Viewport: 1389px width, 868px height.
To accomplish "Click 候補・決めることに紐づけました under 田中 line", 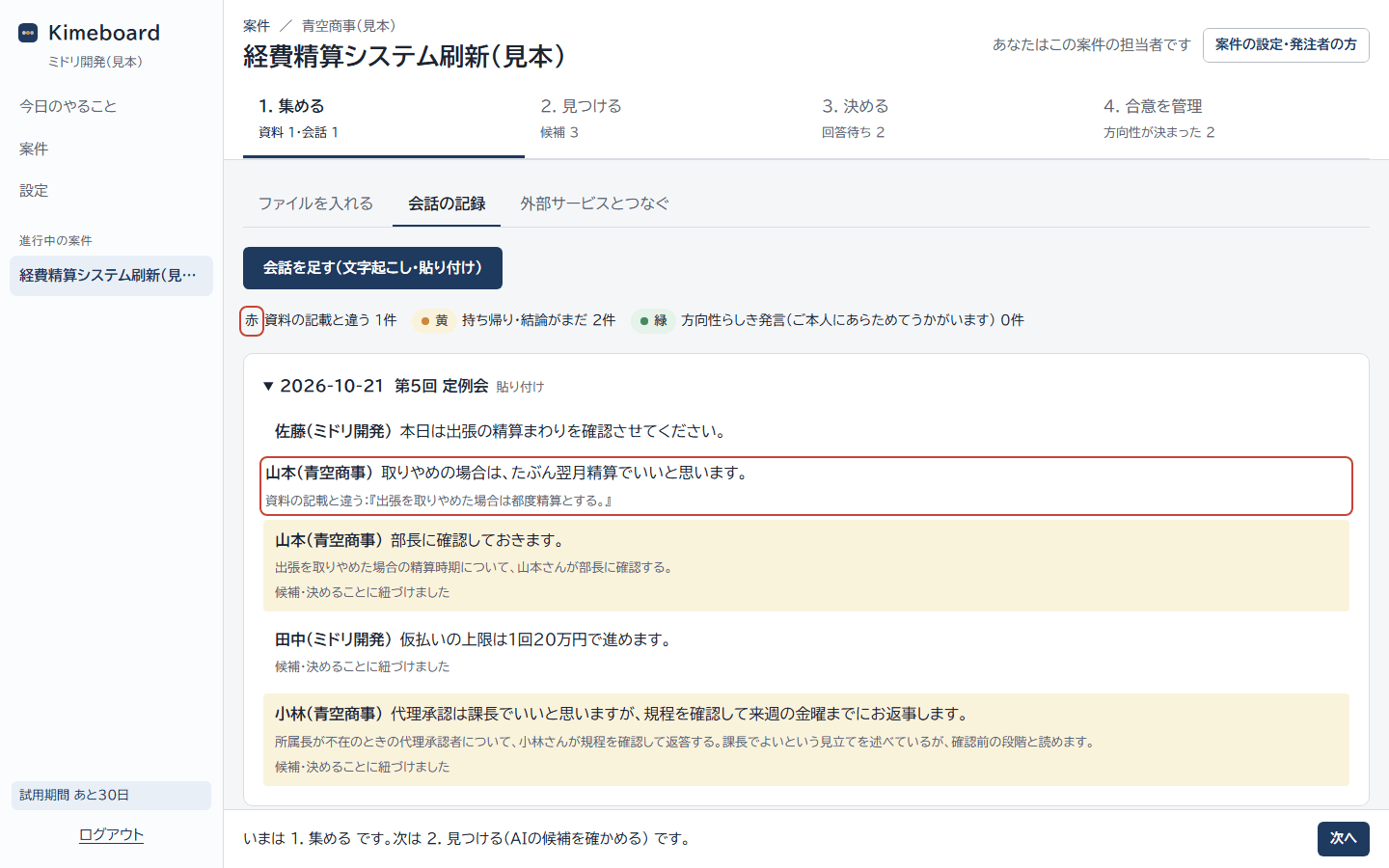I will (362, 666).
